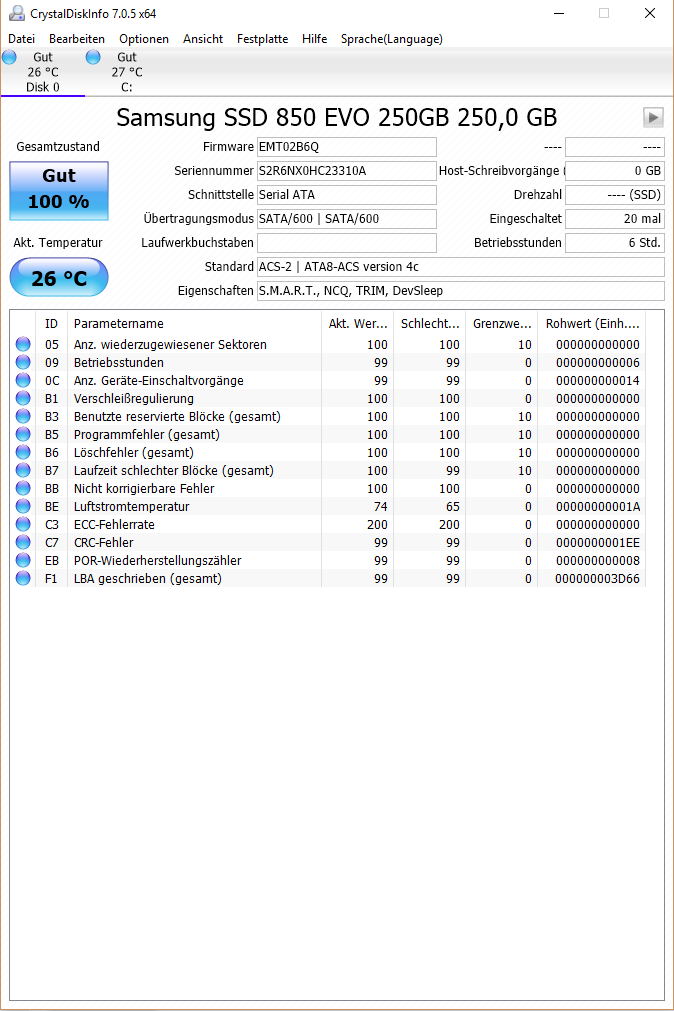
Task: Open the Bearbeiten menu
Action: [77, 39]
